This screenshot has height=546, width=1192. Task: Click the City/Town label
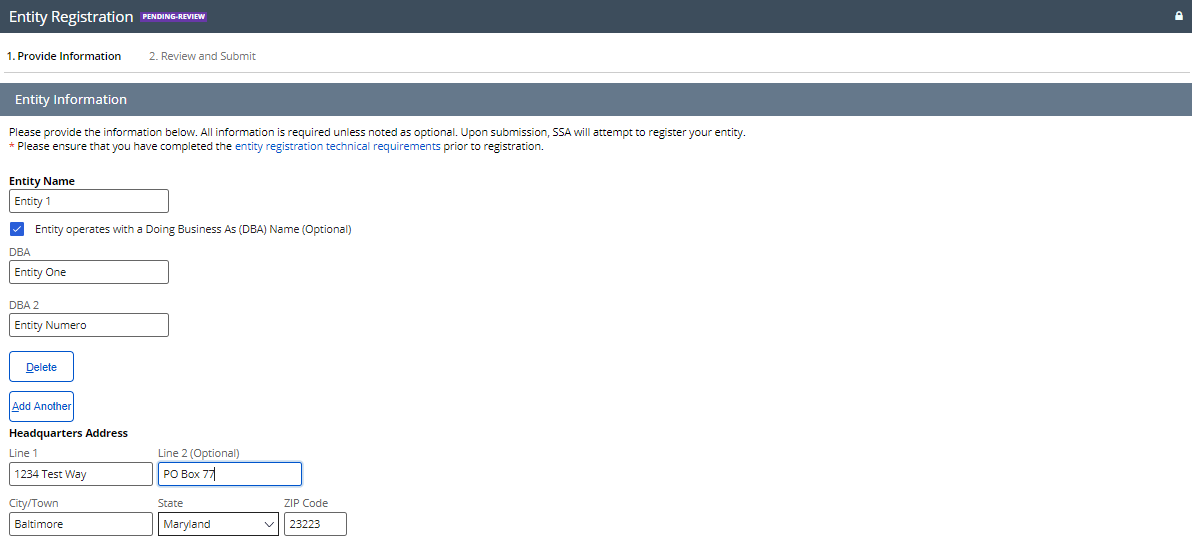click(34, 503)
